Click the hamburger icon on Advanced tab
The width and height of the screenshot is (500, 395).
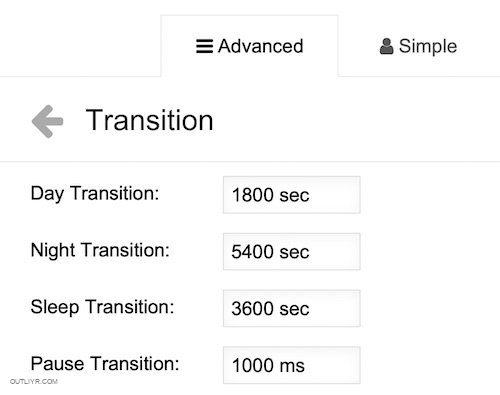pyautogui.click(x=204, y=46)
